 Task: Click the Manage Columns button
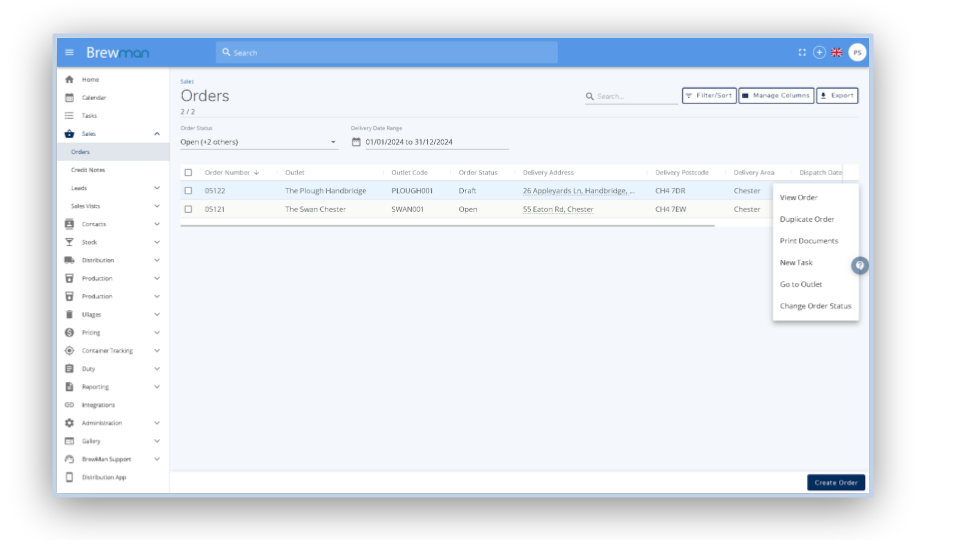tap(776, 96)
